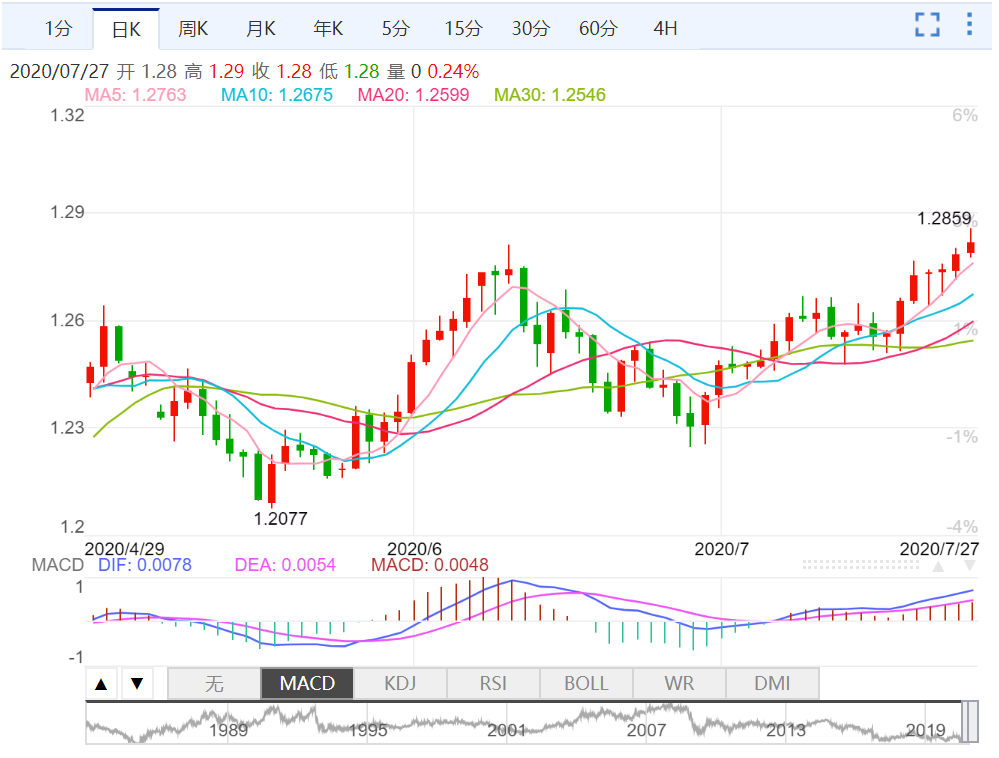Image resolution: width=999 pixels, height=758 pixels.
Task: Enter fullscreen chart view
Action: pyautogui.click(x=927, y=25)
